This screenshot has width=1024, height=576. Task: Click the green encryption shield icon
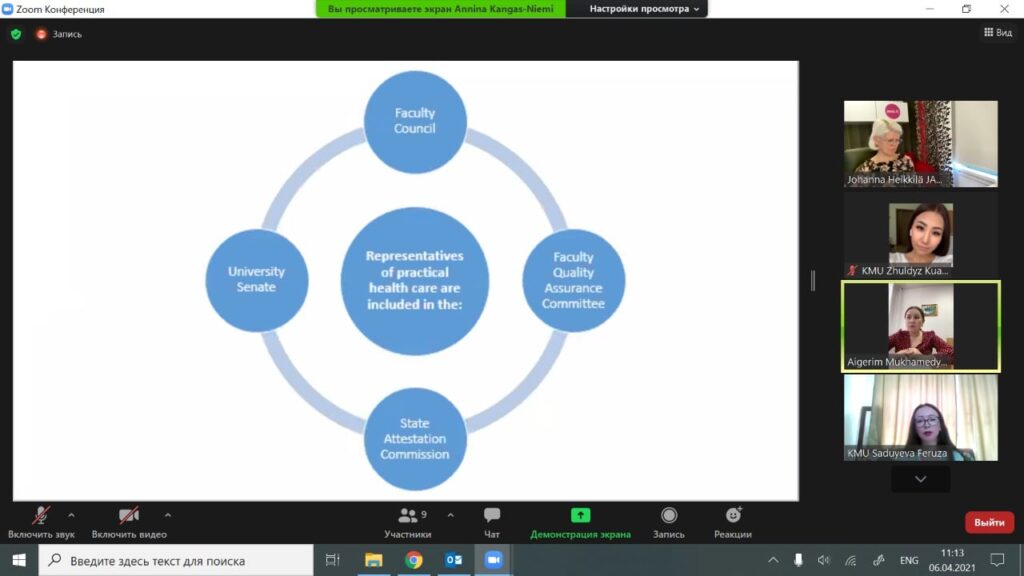[15, 34]
